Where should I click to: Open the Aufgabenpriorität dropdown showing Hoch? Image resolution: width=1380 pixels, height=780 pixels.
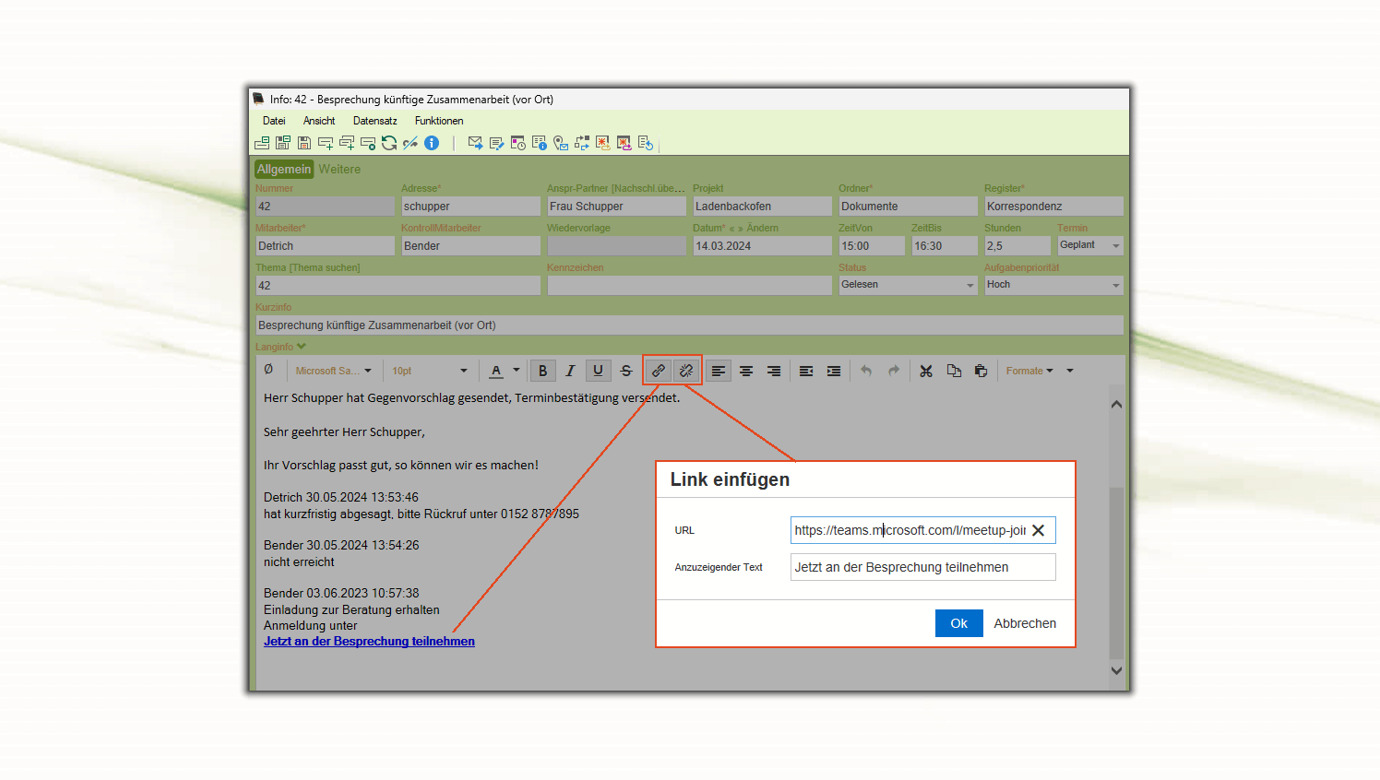pos(1053,285)
